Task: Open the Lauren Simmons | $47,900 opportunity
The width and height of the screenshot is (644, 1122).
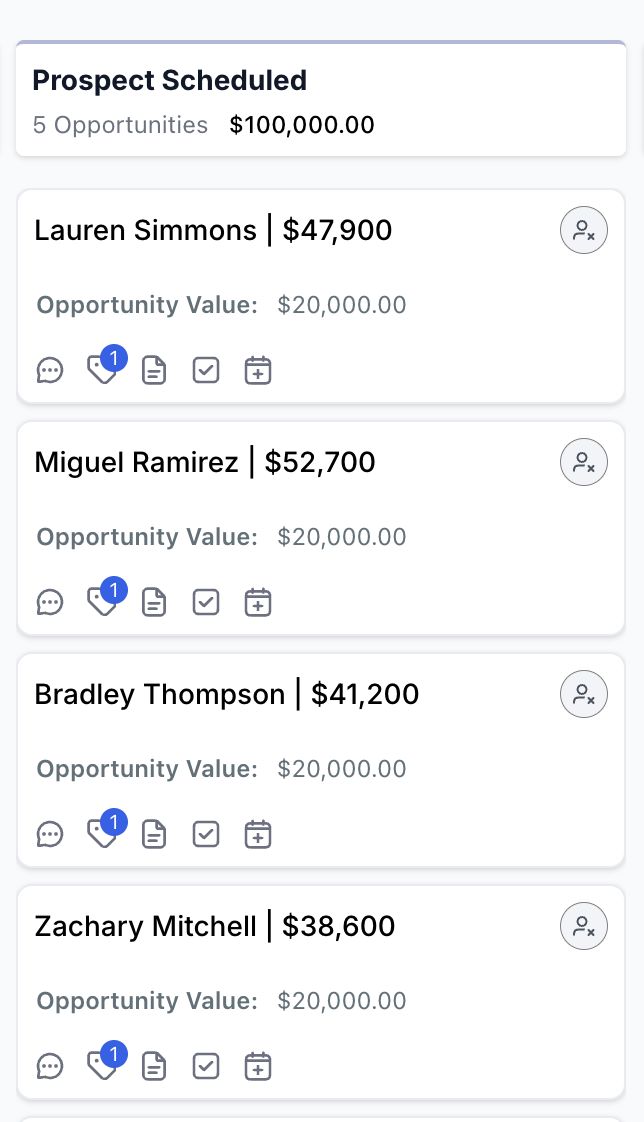Action: tap(213, 231)
